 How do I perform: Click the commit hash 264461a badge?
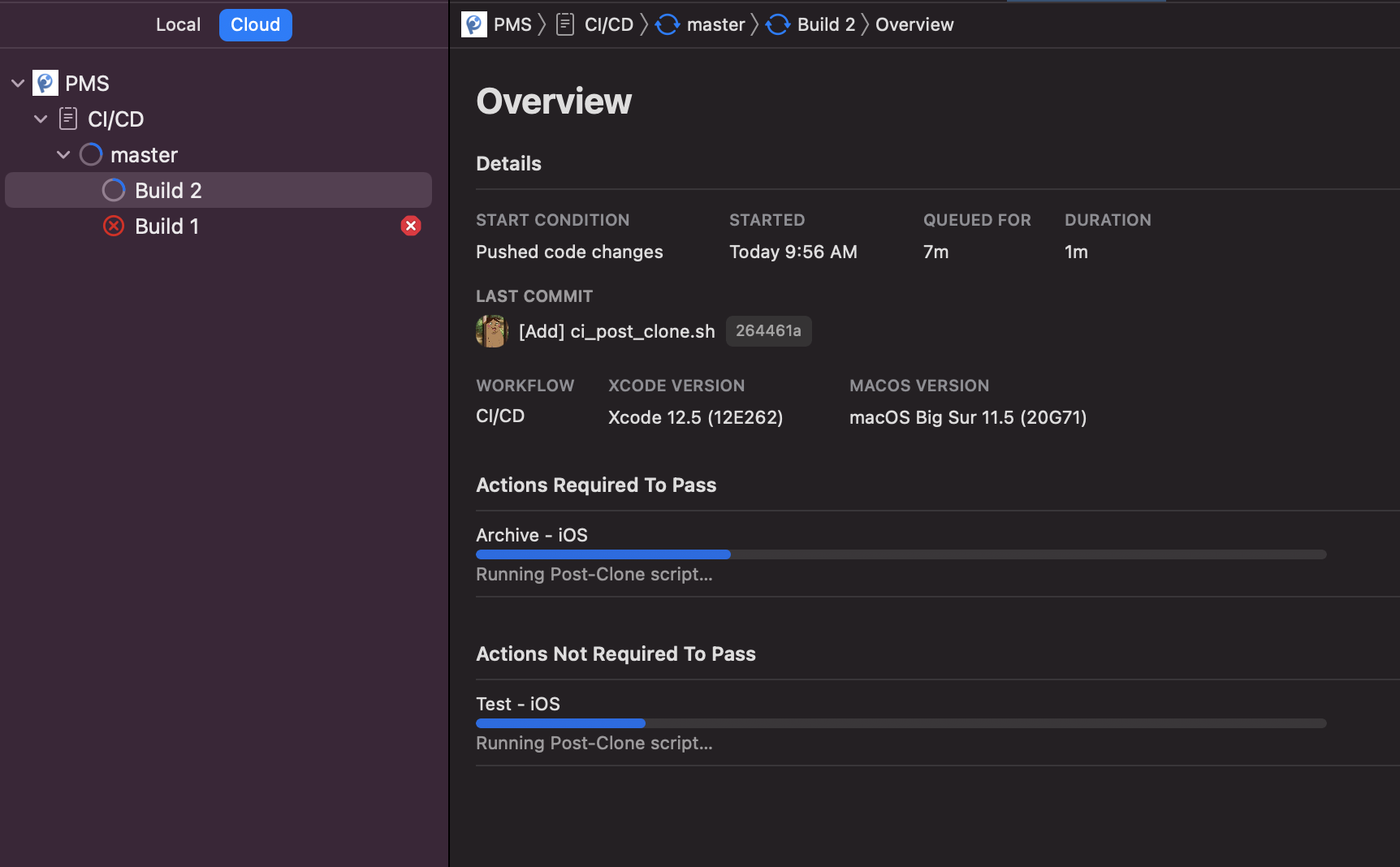click(768, 331)
